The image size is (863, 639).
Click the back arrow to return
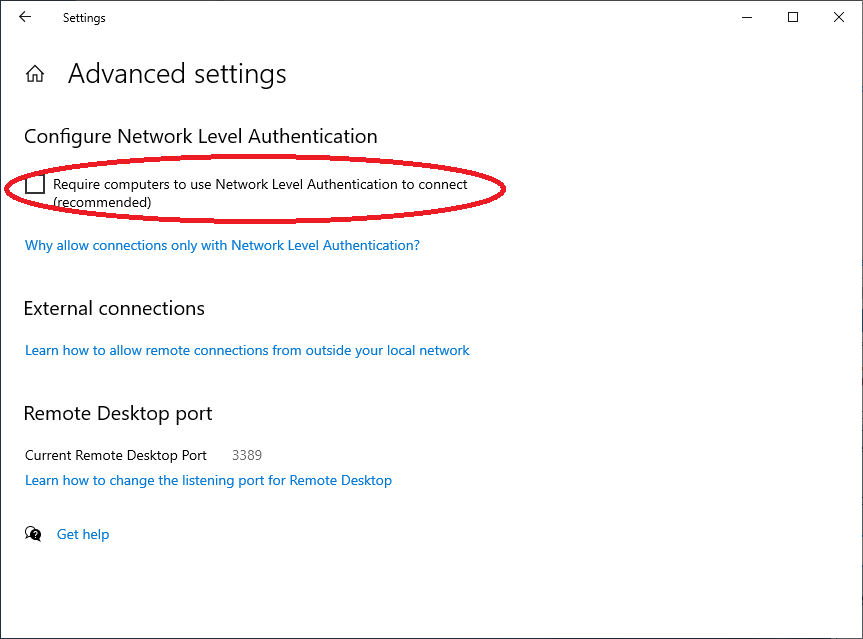click(x=25, y=17)
